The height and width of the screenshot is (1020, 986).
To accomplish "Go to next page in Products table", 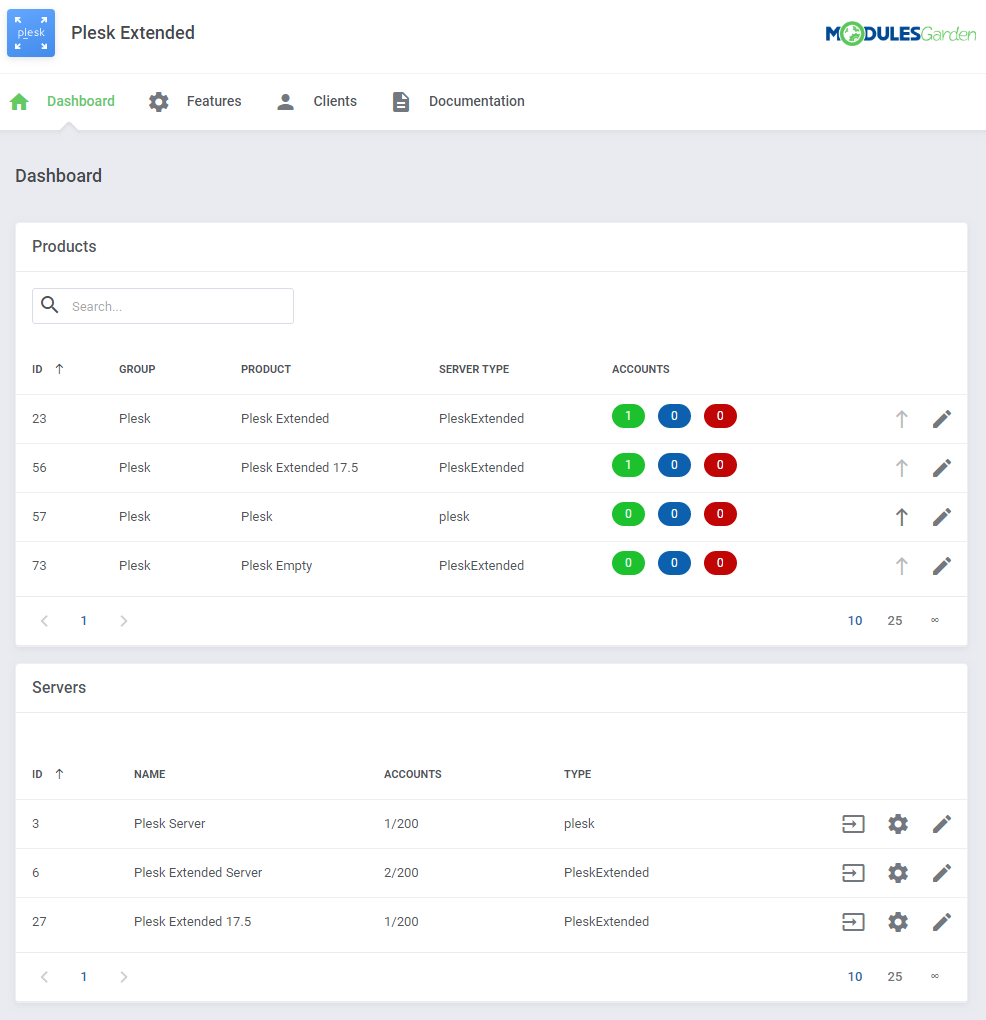I will click(x=124, y=621).
